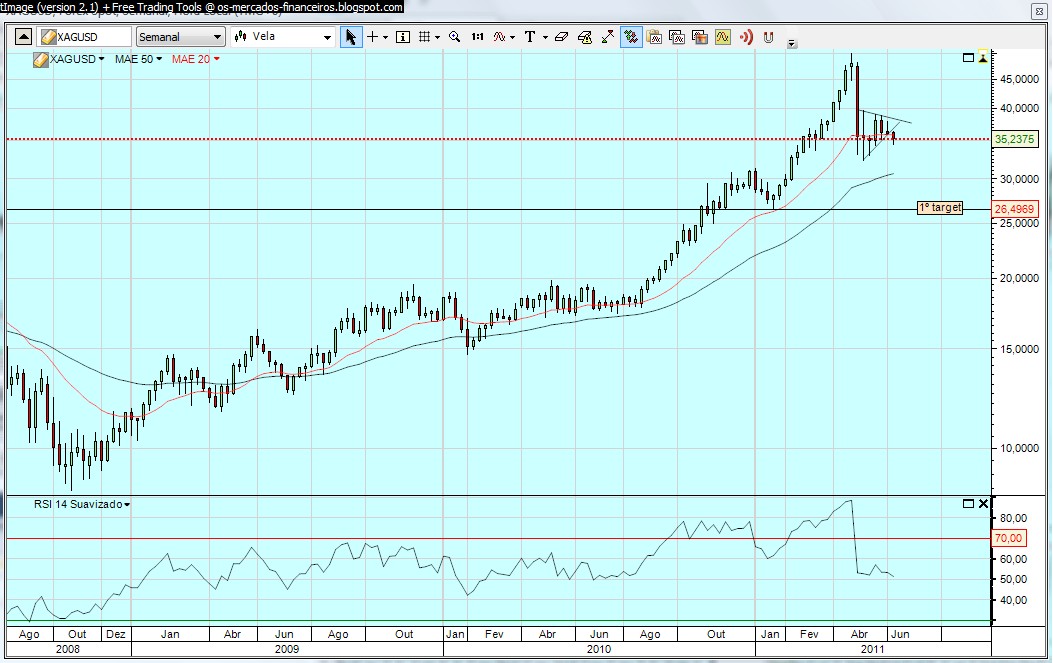Expand the indicators dropdown arrow
The width and height of the screenshot is (1053, 663).
click(x=512, y=38)
